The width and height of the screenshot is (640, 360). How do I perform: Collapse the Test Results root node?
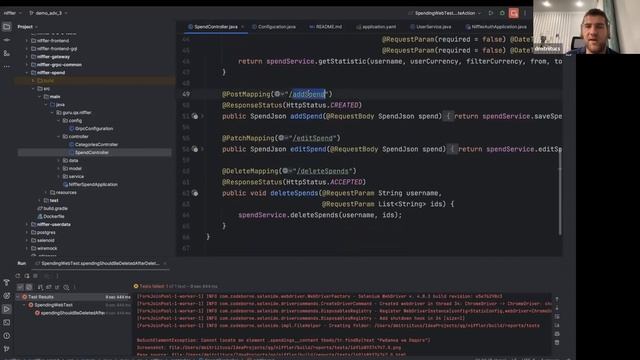(18, 297)
